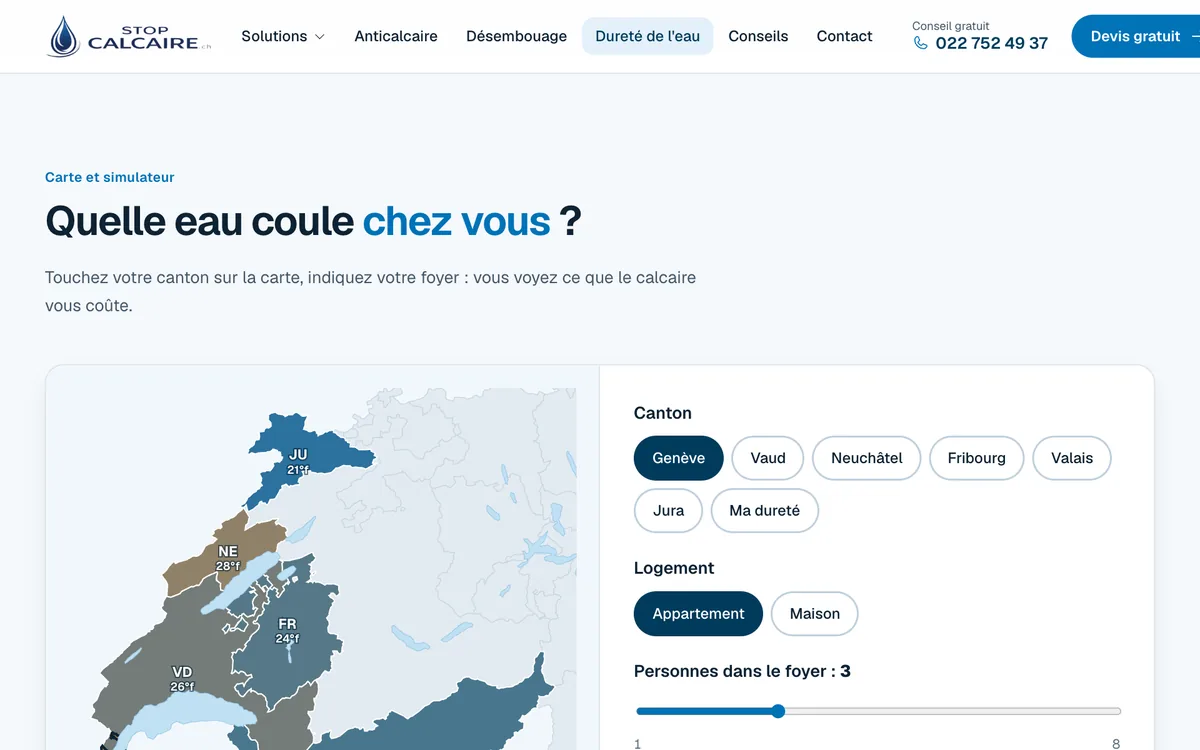Image resolution: width=1200 pixels, height=750 pixels.
Task: Expand the Solutions menu chevron
Action: click(320, 37)
